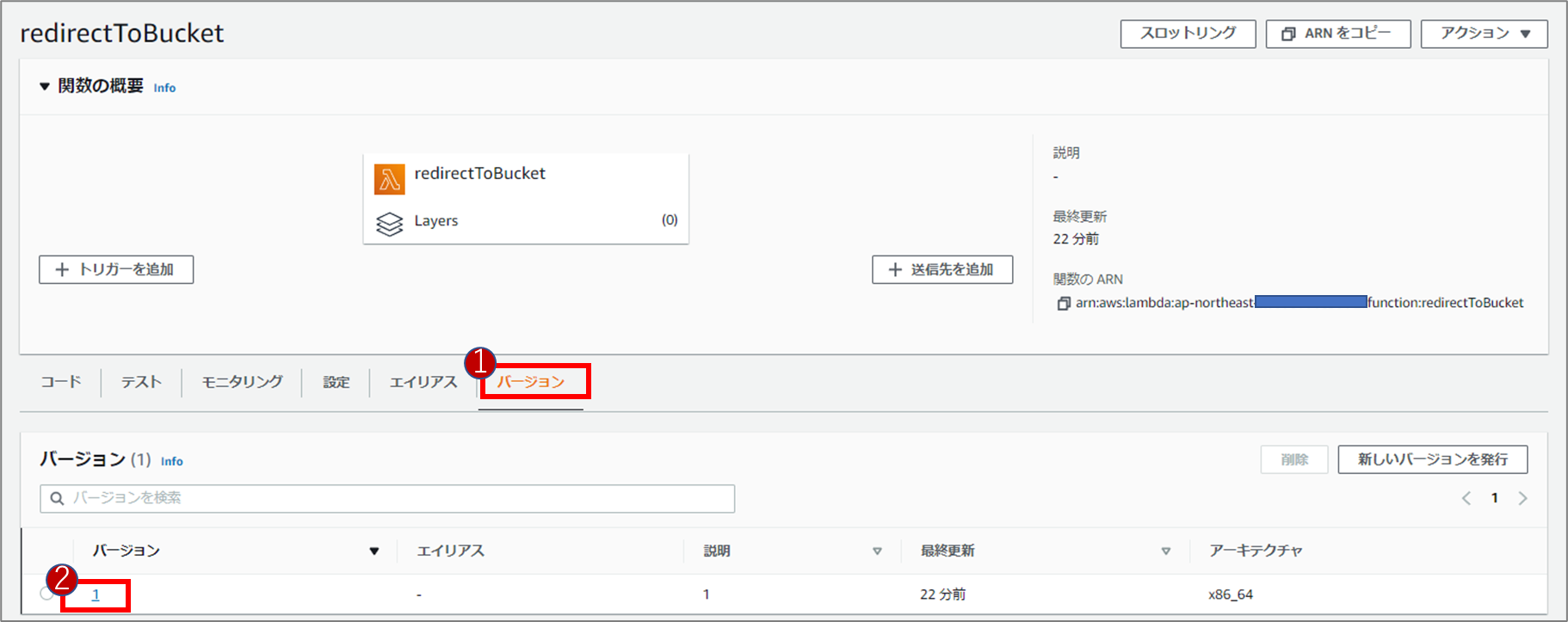Click the 新しいバージョンを発行 button
The height and width of the screenshot is (622, 1568).
pyautogui.click(x=1432, y=459)
